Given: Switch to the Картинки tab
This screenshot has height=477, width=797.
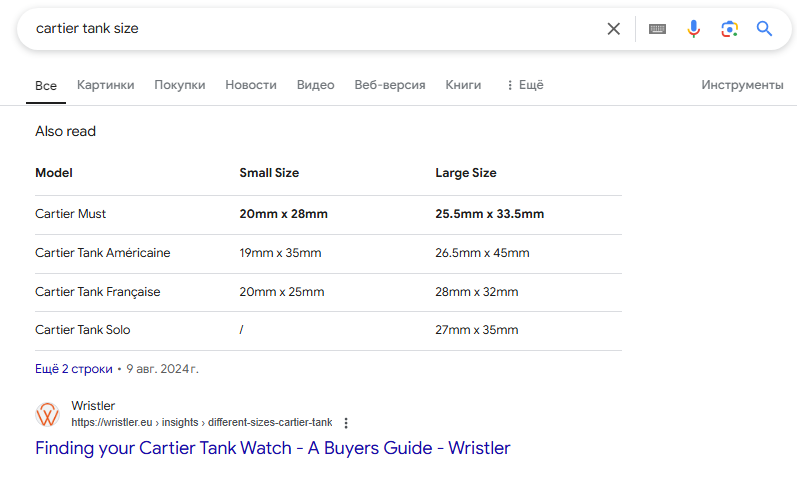Looking at the screenshot, I should point(105,85).
